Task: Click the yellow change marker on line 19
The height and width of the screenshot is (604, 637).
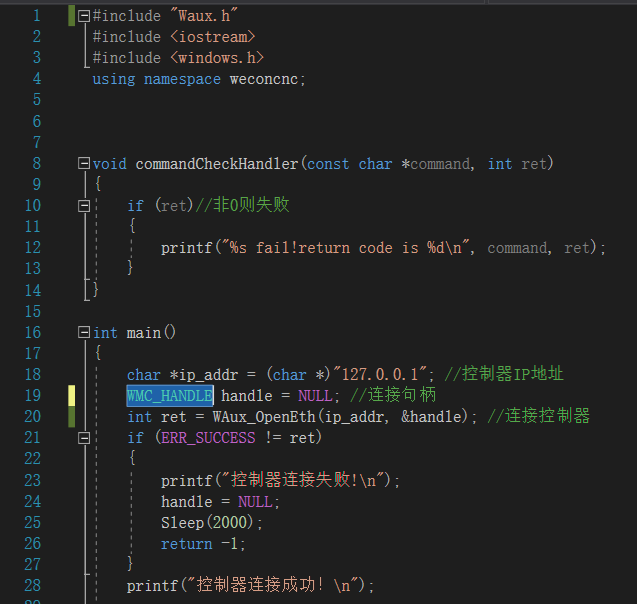Action: click(71, 396)
